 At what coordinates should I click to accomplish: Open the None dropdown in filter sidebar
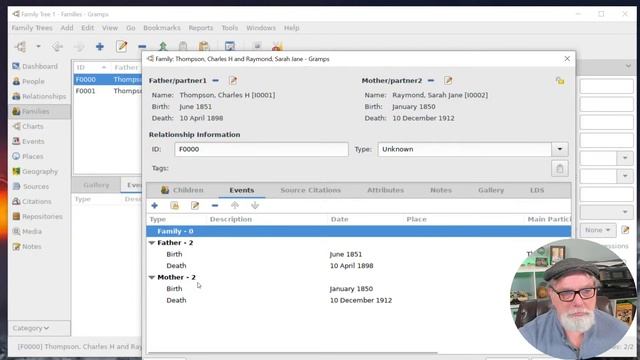pos(598,230)
